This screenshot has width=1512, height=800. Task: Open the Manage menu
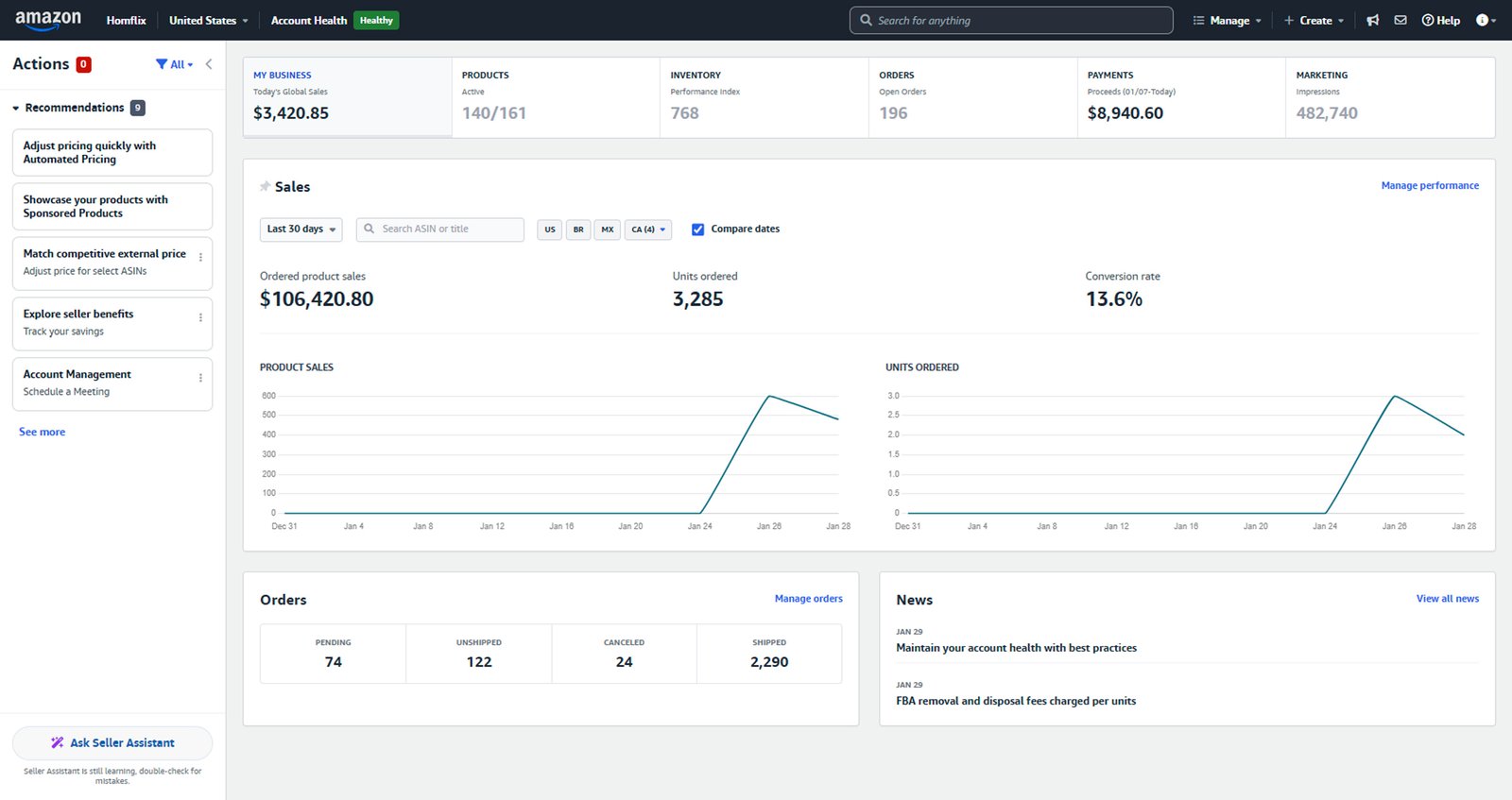(1228, 21)
